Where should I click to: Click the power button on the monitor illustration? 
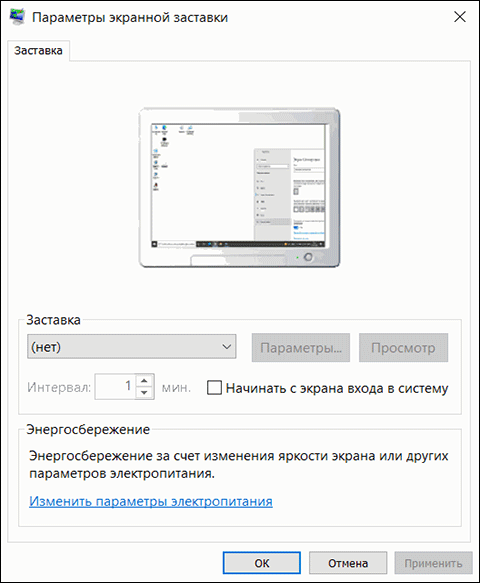308,257
